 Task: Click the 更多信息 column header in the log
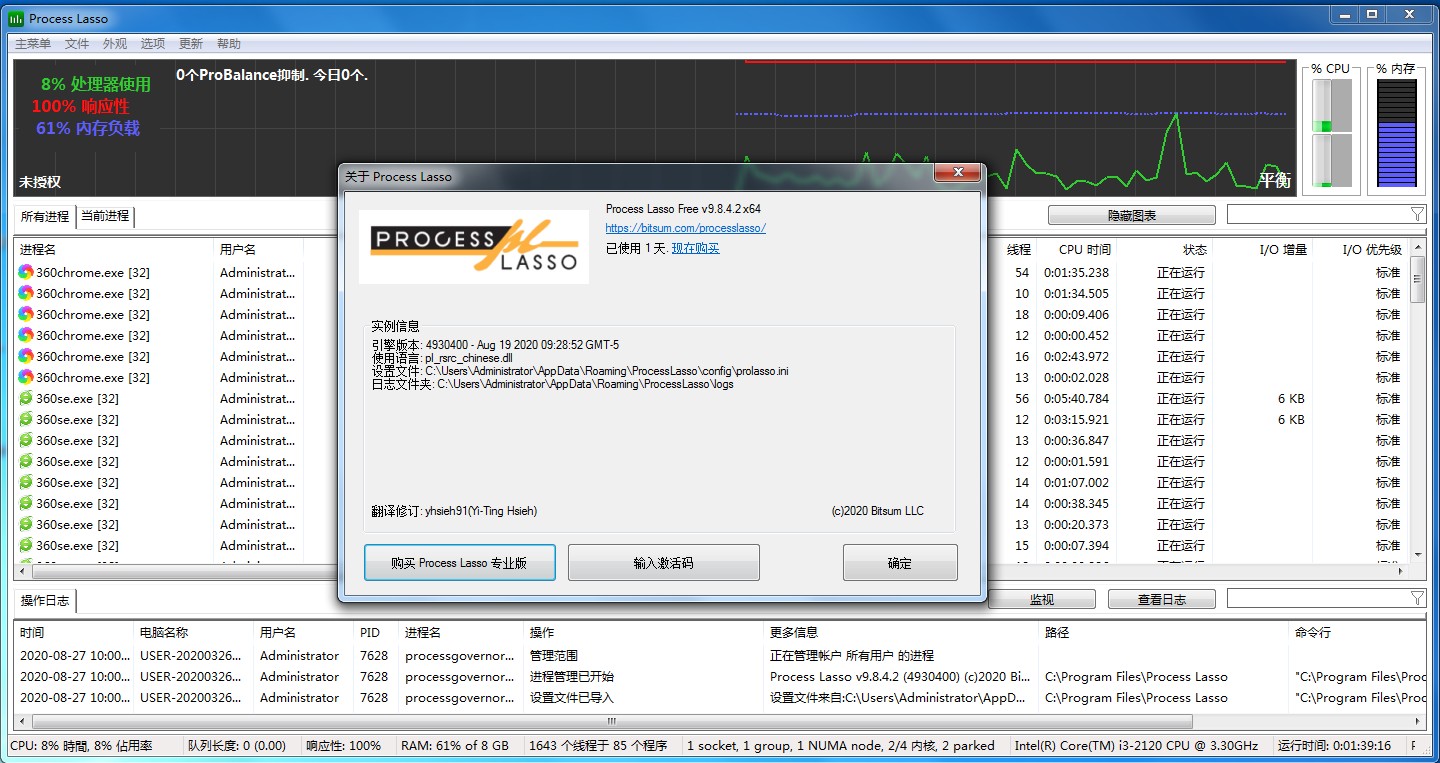901,632
